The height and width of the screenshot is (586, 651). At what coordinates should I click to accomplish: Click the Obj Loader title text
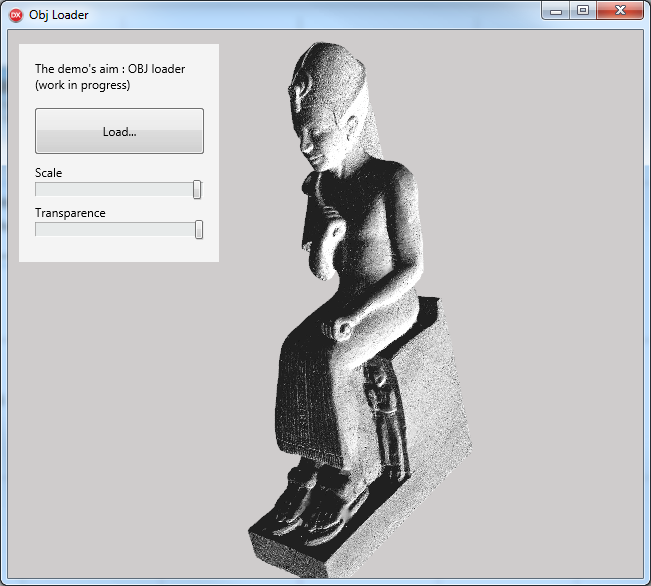59,15
